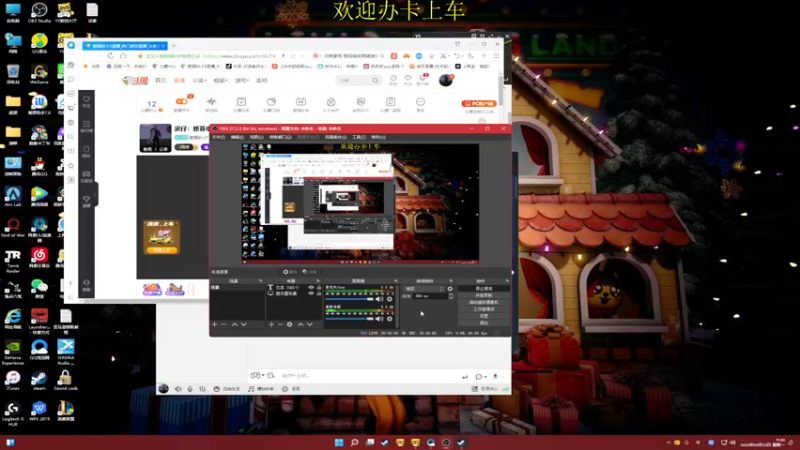Toggle visibility of the text source in OBS

tap(311, 288)
